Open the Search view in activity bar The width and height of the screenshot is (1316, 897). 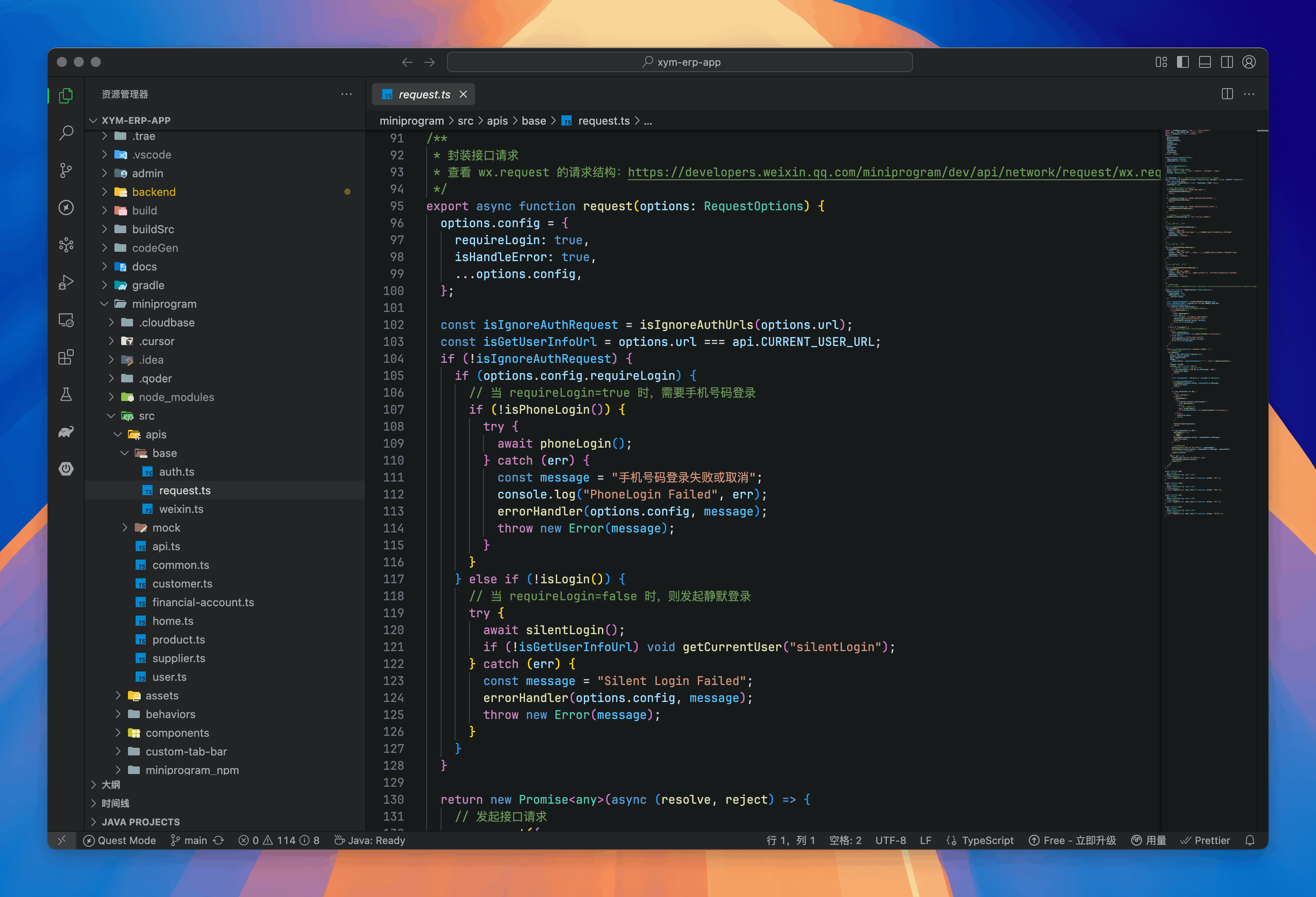pos(66,133)
